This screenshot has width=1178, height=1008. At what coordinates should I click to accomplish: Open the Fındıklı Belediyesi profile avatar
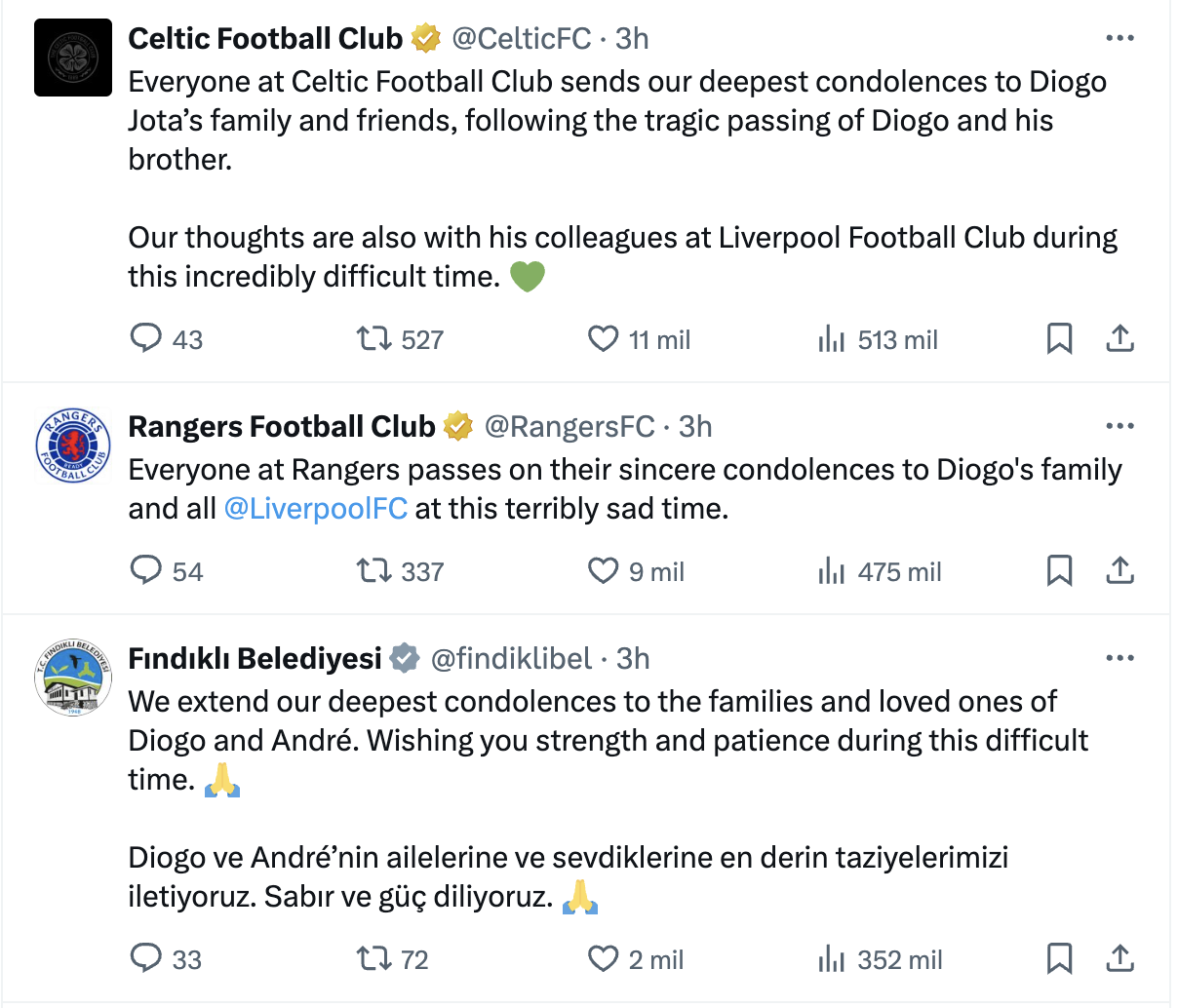pyautogui.click(x=73, y=678)
